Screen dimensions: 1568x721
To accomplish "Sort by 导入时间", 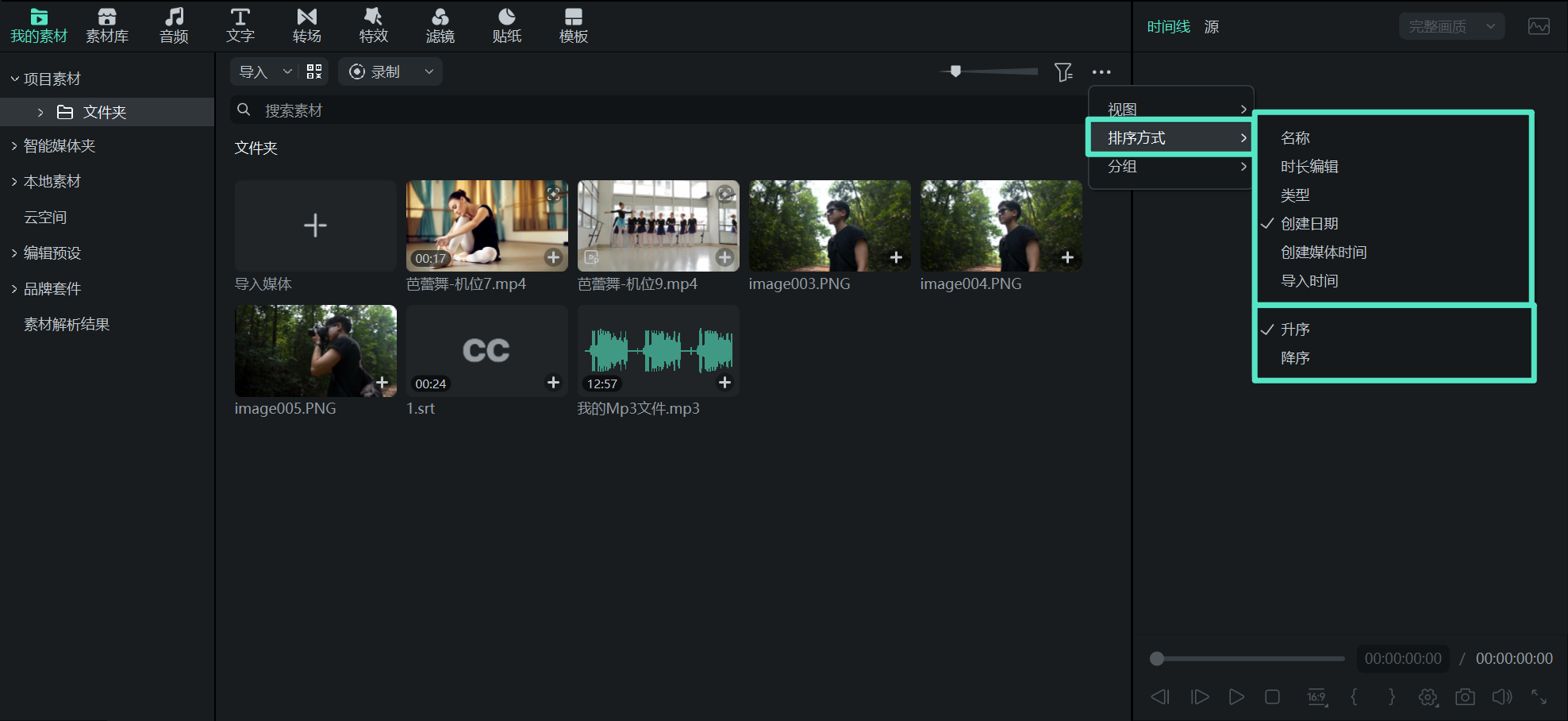I will pos(1309,281).
